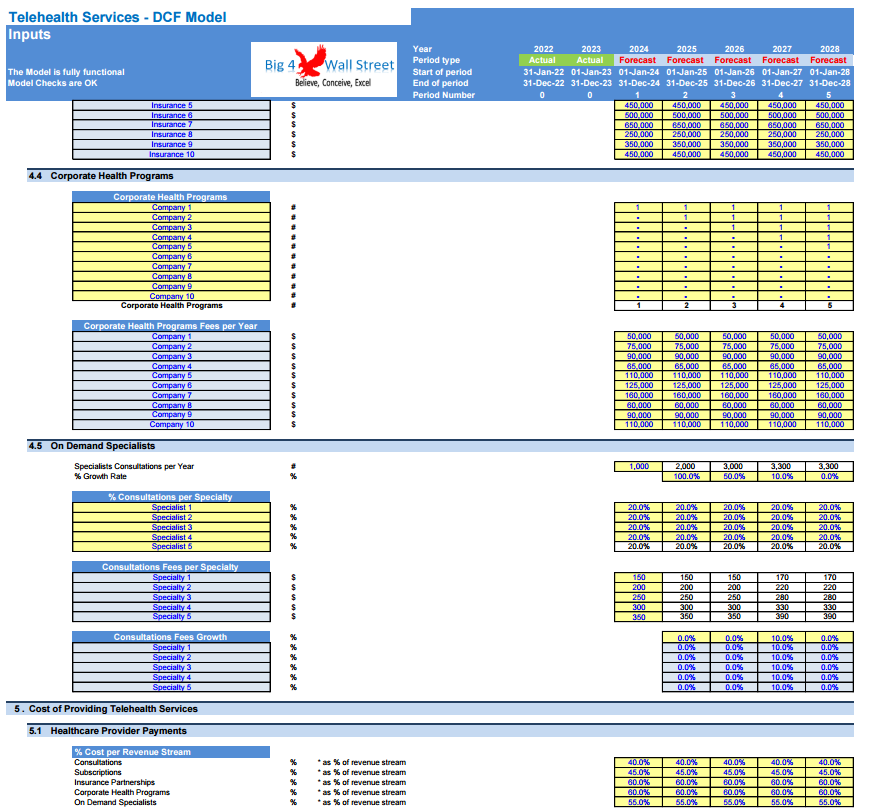Select the Company 1 count cell for 2024
The height and width of the screenshot is (812, 871).
coord(638,207)
